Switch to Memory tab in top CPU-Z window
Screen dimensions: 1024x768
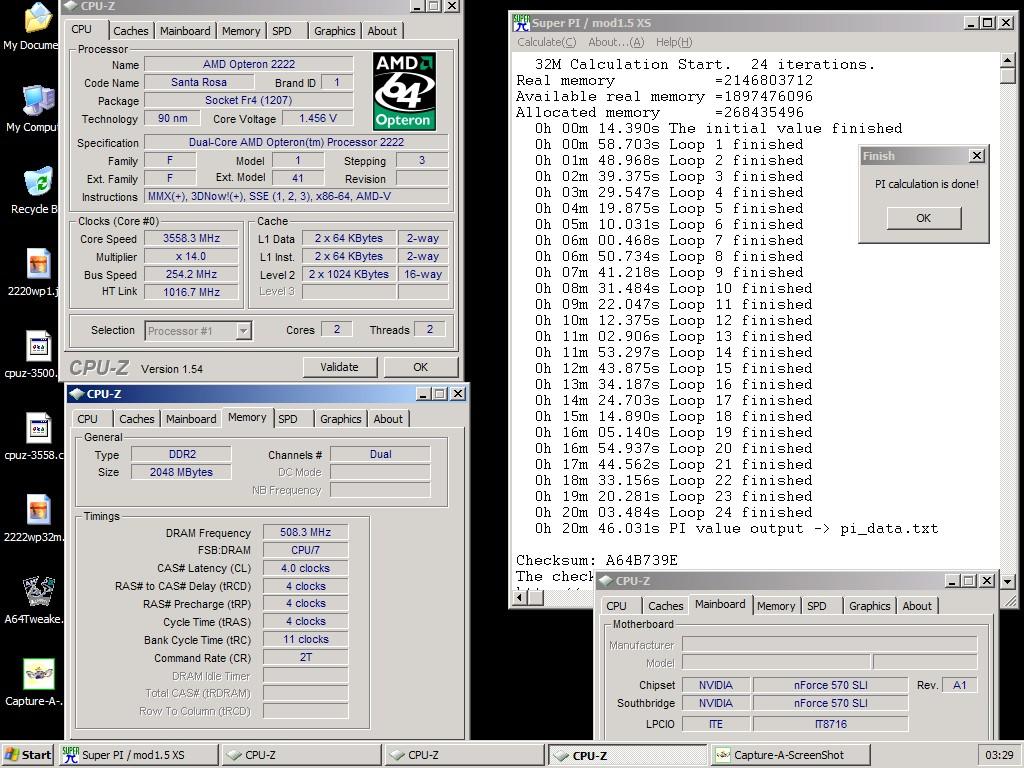[241, 31]
